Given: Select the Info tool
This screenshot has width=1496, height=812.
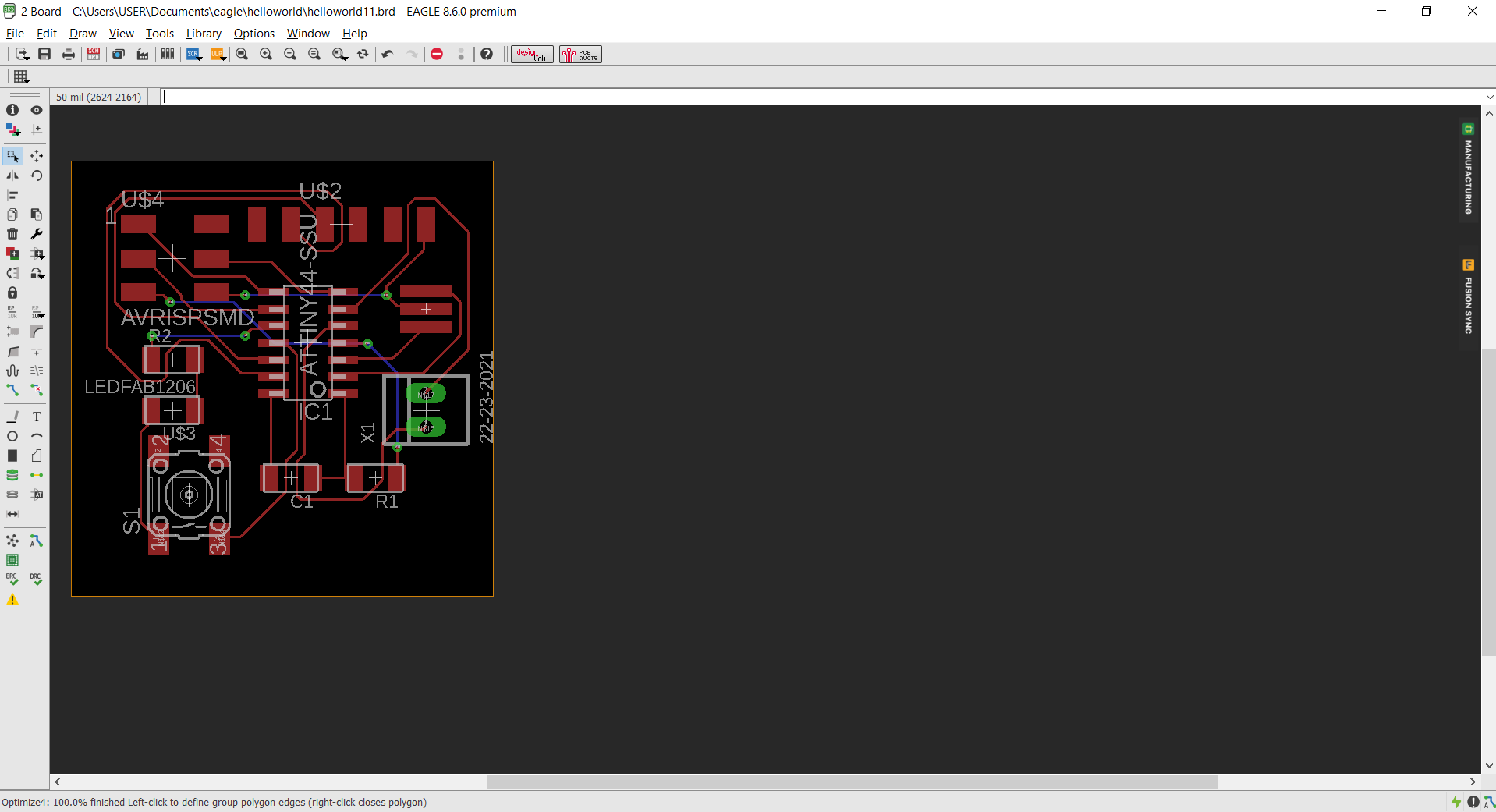Looking at the screenshot, I should pyautogui.click(x=12, y=110).
